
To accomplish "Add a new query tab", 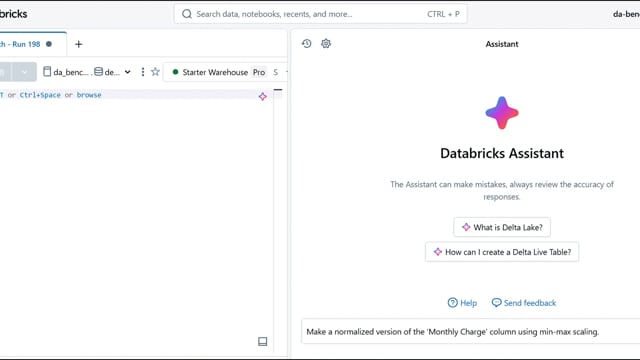I will coord(79,44).
